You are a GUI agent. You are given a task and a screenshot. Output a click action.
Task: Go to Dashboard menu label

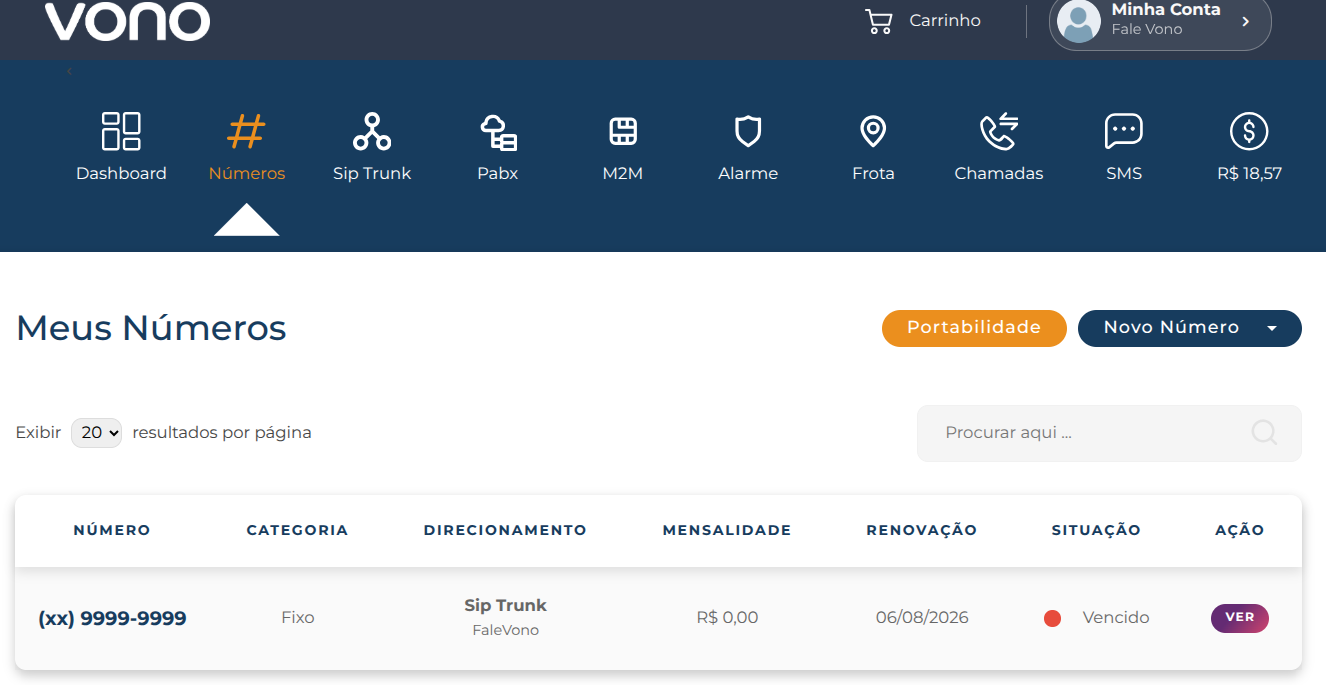pyautogui.click(x=121, y=173)
